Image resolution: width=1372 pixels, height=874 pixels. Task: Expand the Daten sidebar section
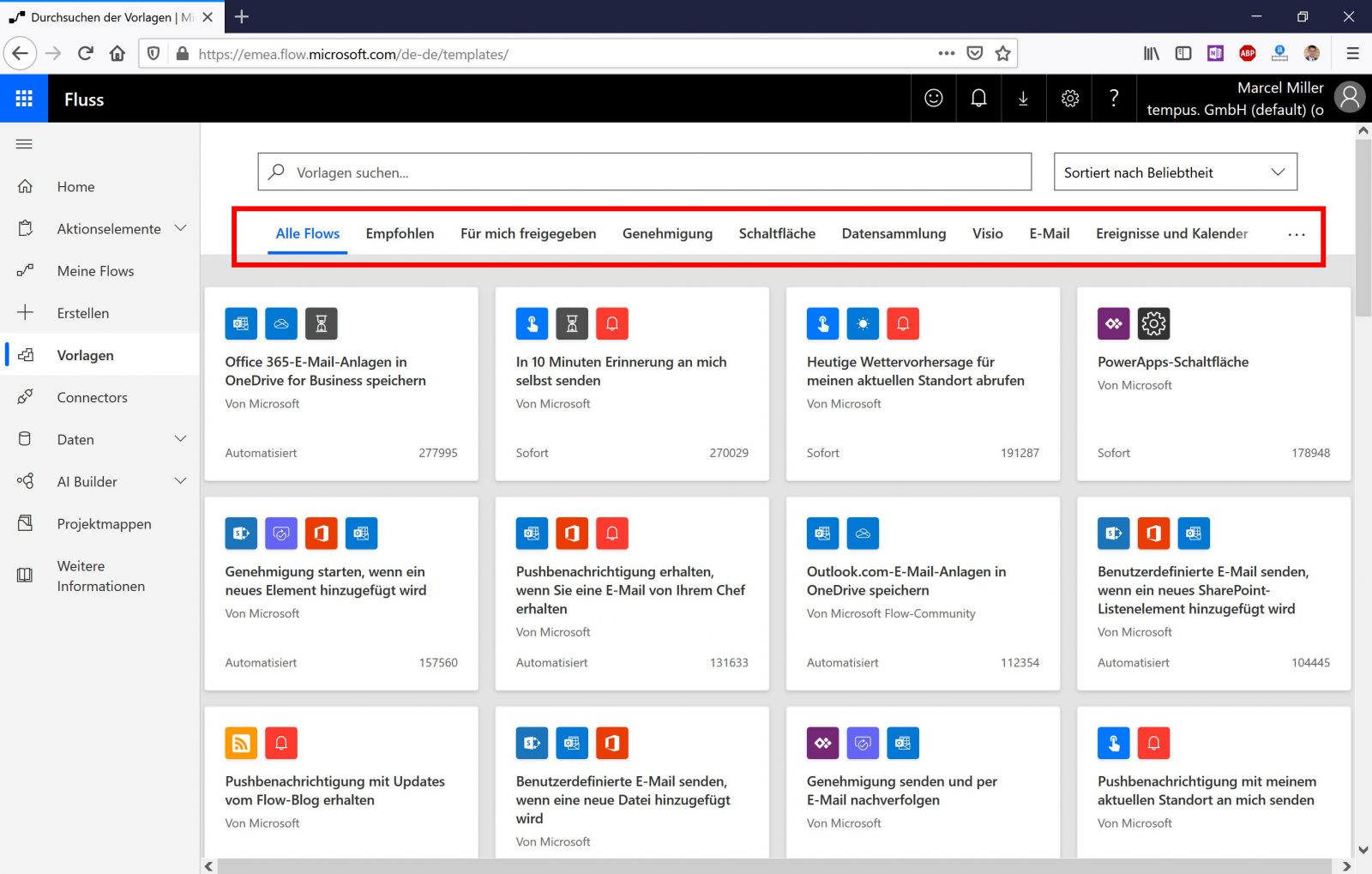(x=180, y=438)
